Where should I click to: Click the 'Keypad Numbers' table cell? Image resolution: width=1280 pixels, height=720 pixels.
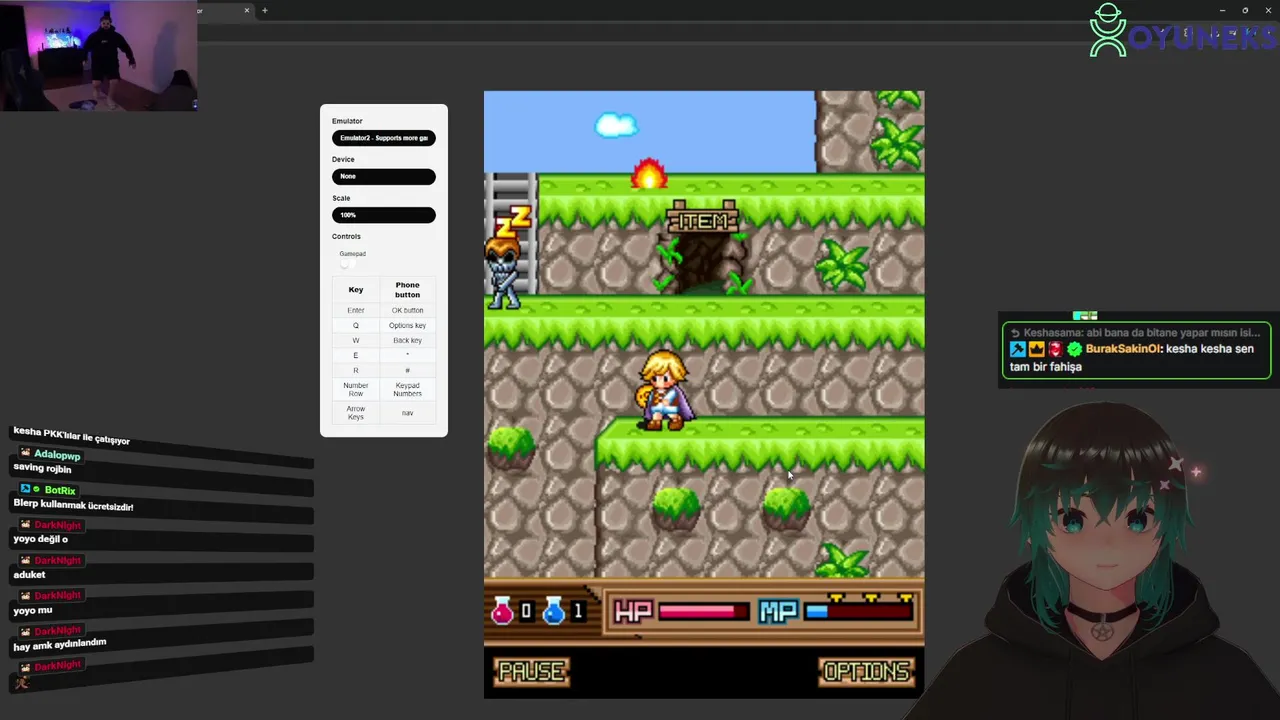(x=407, y=389)
